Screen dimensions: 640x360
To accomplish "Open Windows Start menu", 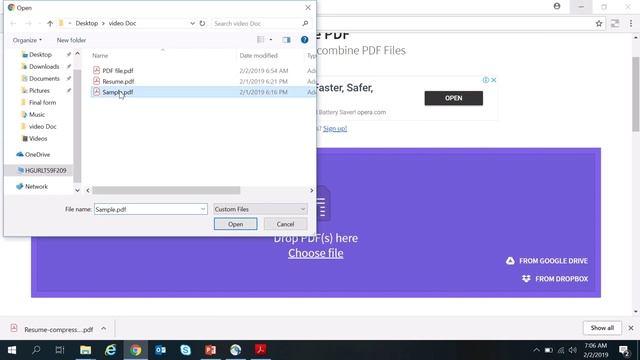I will tap(12, 350).
